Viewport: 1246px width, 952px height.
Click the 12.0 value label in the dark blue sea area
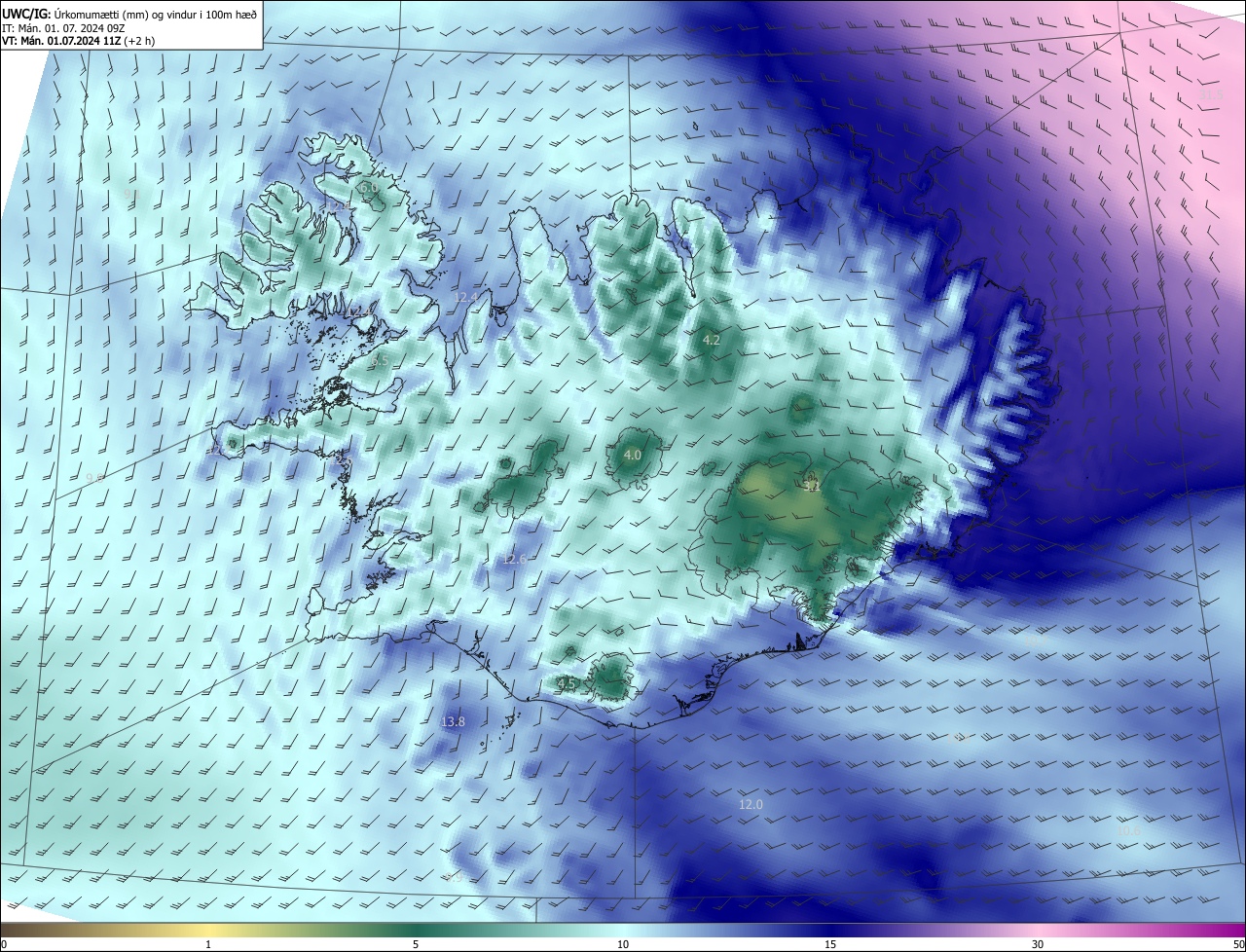(751, 804)
